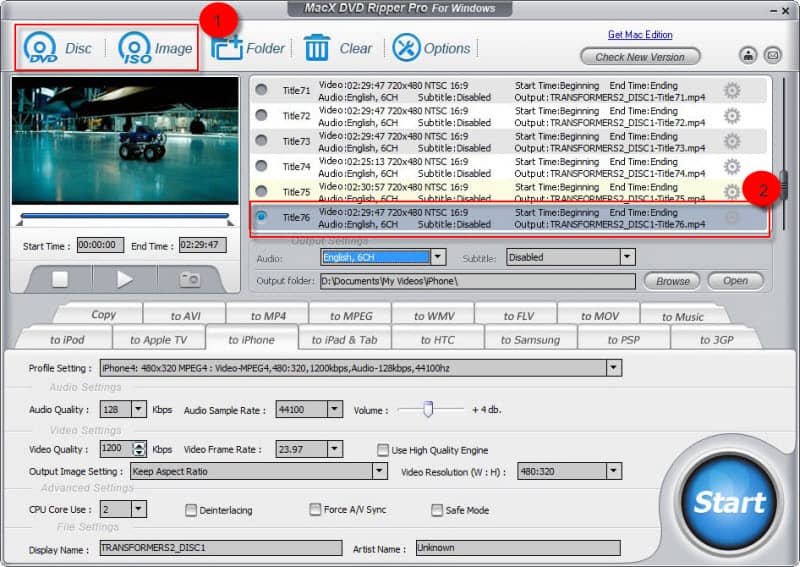Take a snapshot with camera icon
The image size is (800, 567).
coord(189,279)
